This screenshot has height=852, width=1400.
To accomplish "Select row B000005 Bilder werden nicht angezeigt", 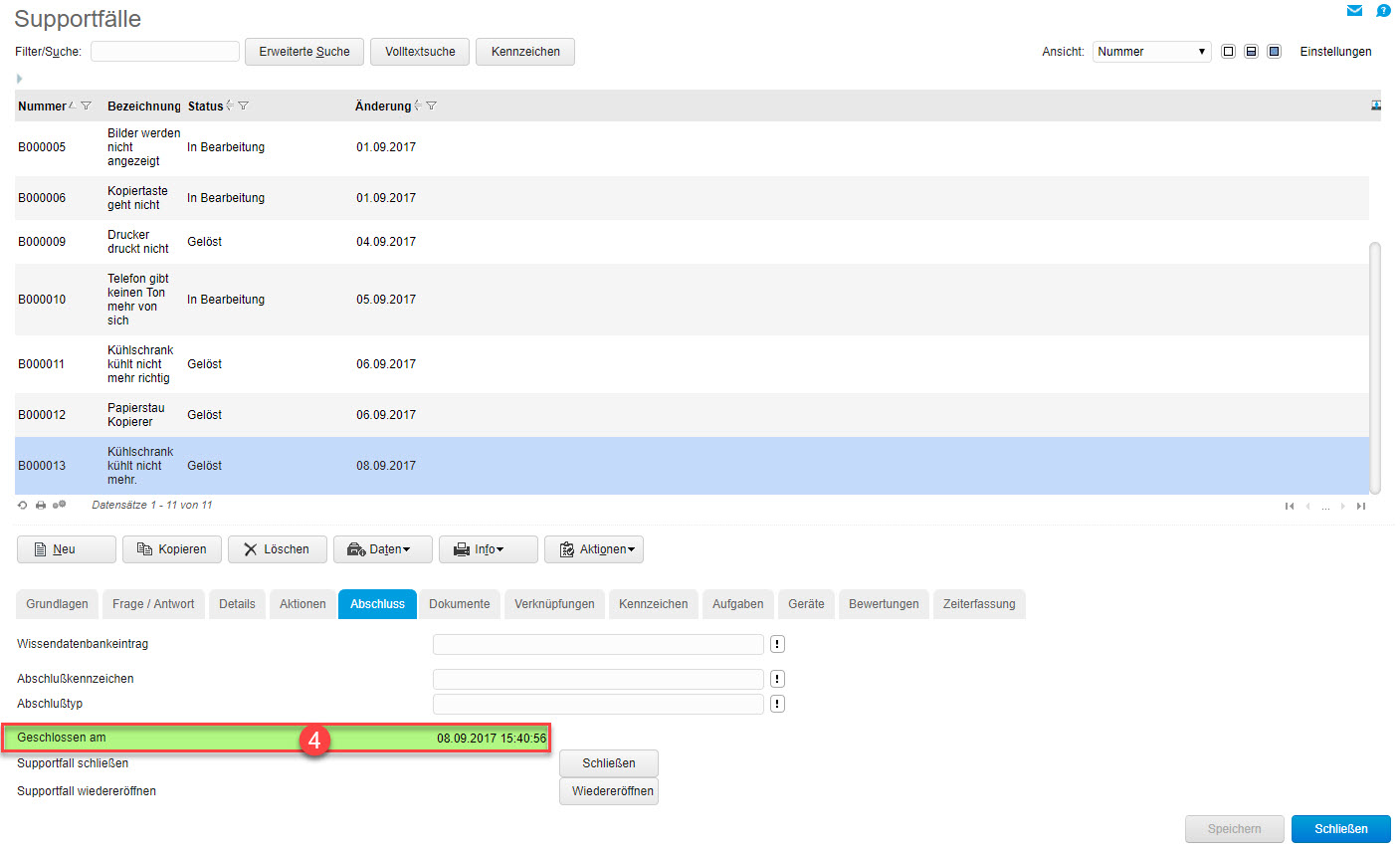I will [692, 147].
